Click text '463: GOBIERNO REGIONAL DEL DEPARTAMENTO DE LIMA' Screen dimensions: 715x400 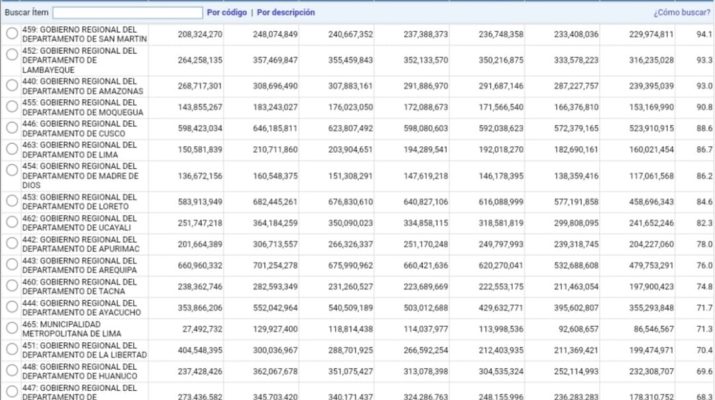point(79,150)
